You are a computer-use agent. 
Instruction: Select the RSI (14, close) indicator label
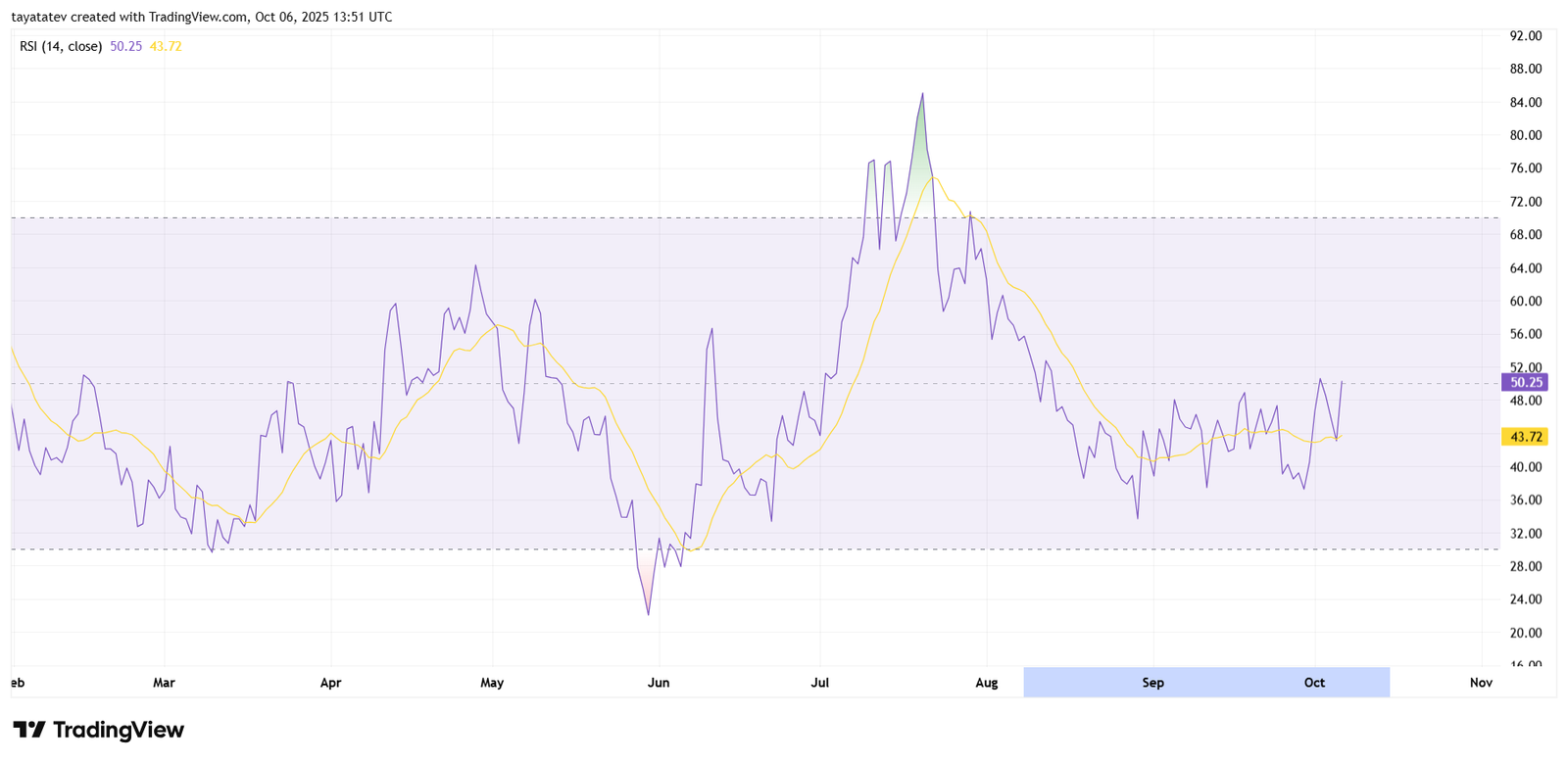61,46
